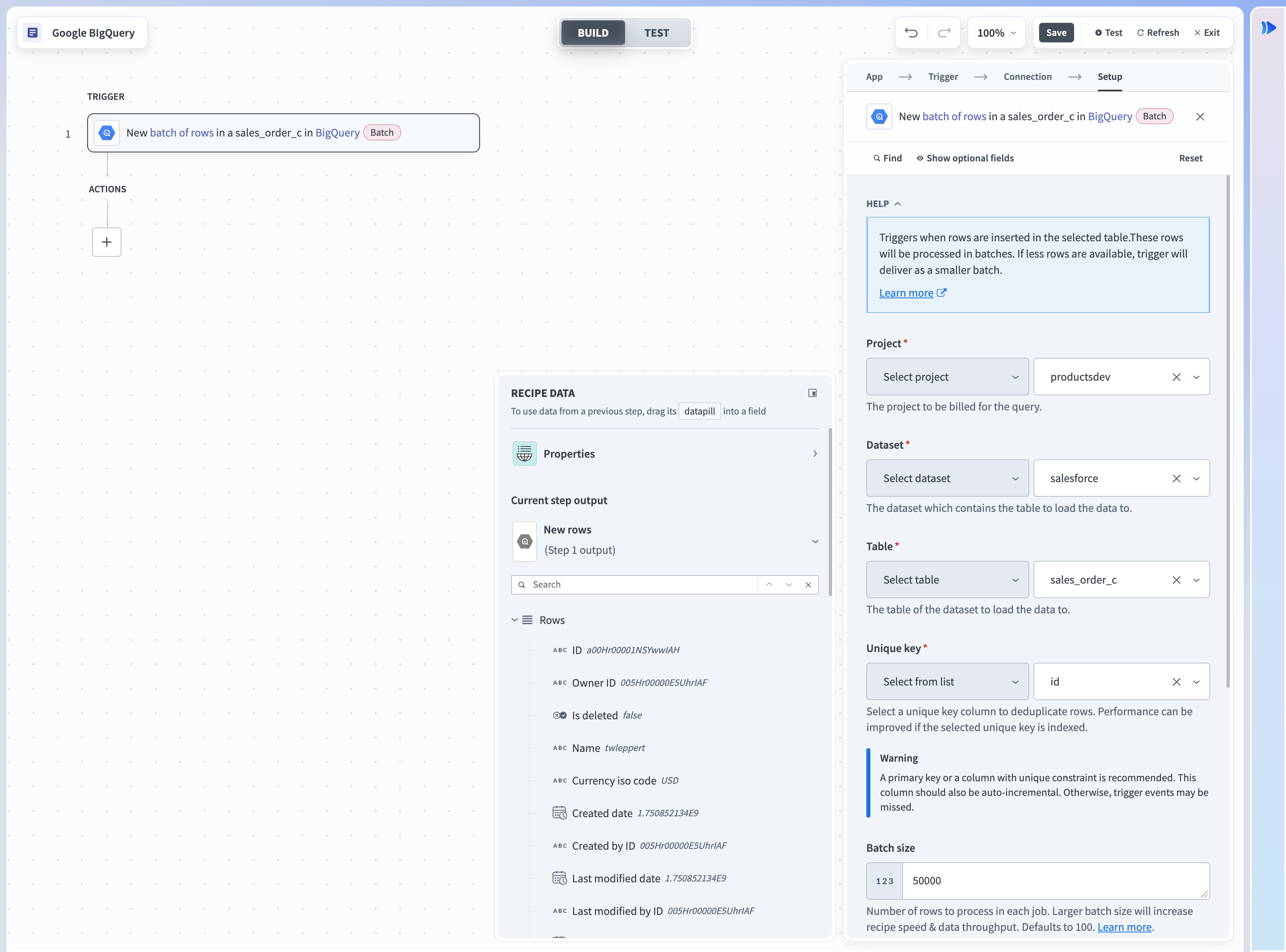
Task: Open the Learn more link under Batch size
Action: point(1124,927)
